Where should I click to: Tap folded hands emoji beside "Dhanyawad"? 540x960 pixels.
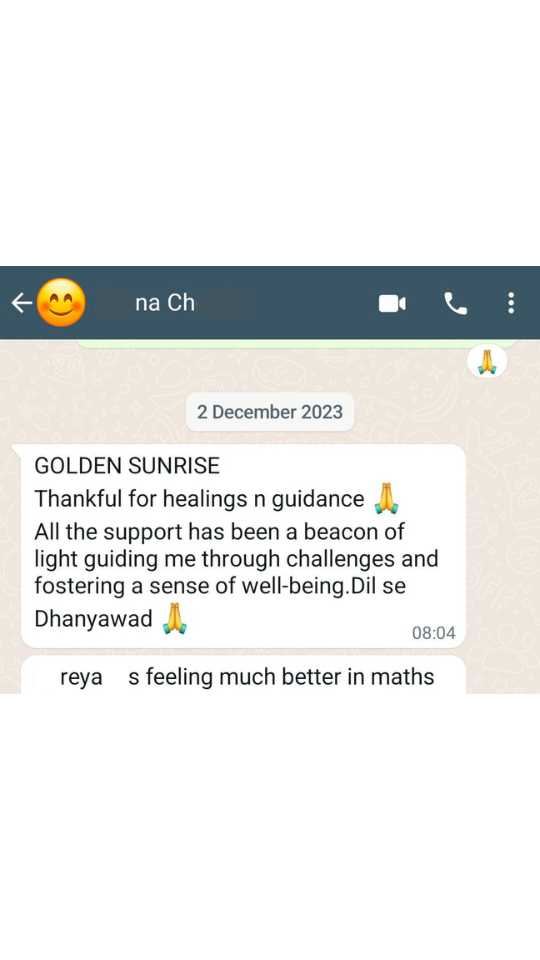click(174, 618)
